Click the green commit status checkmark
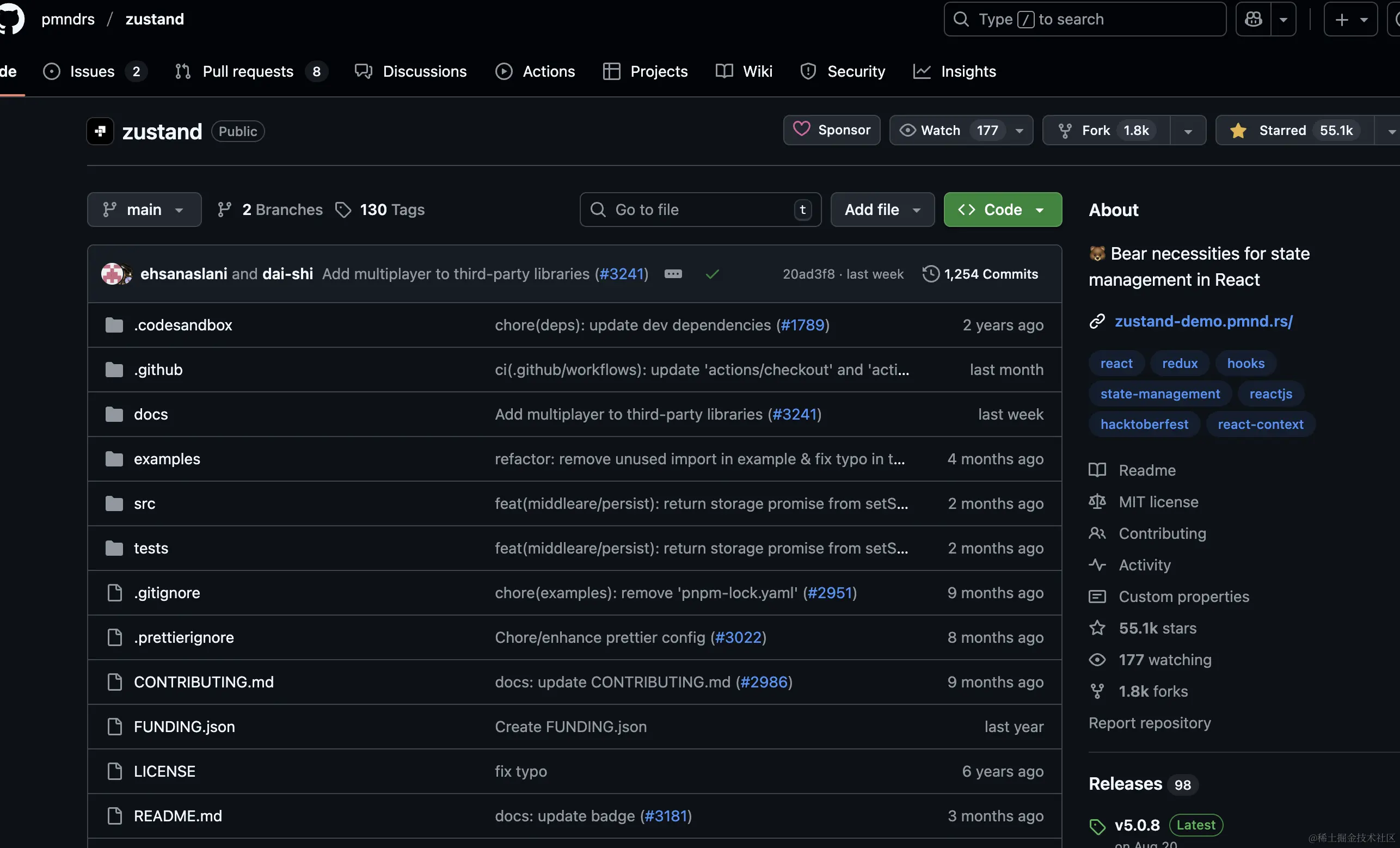The height and width of the screenshot is (848, 1400). click(x=712, y=274)
